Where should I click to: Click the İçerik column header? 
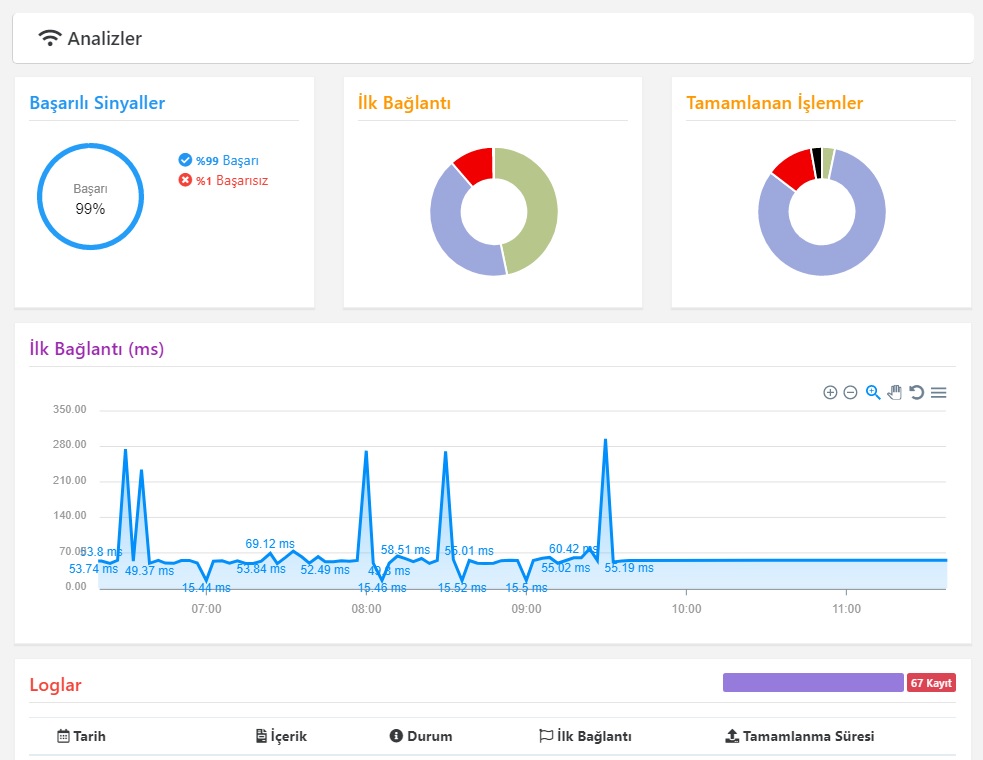[281, 736]
